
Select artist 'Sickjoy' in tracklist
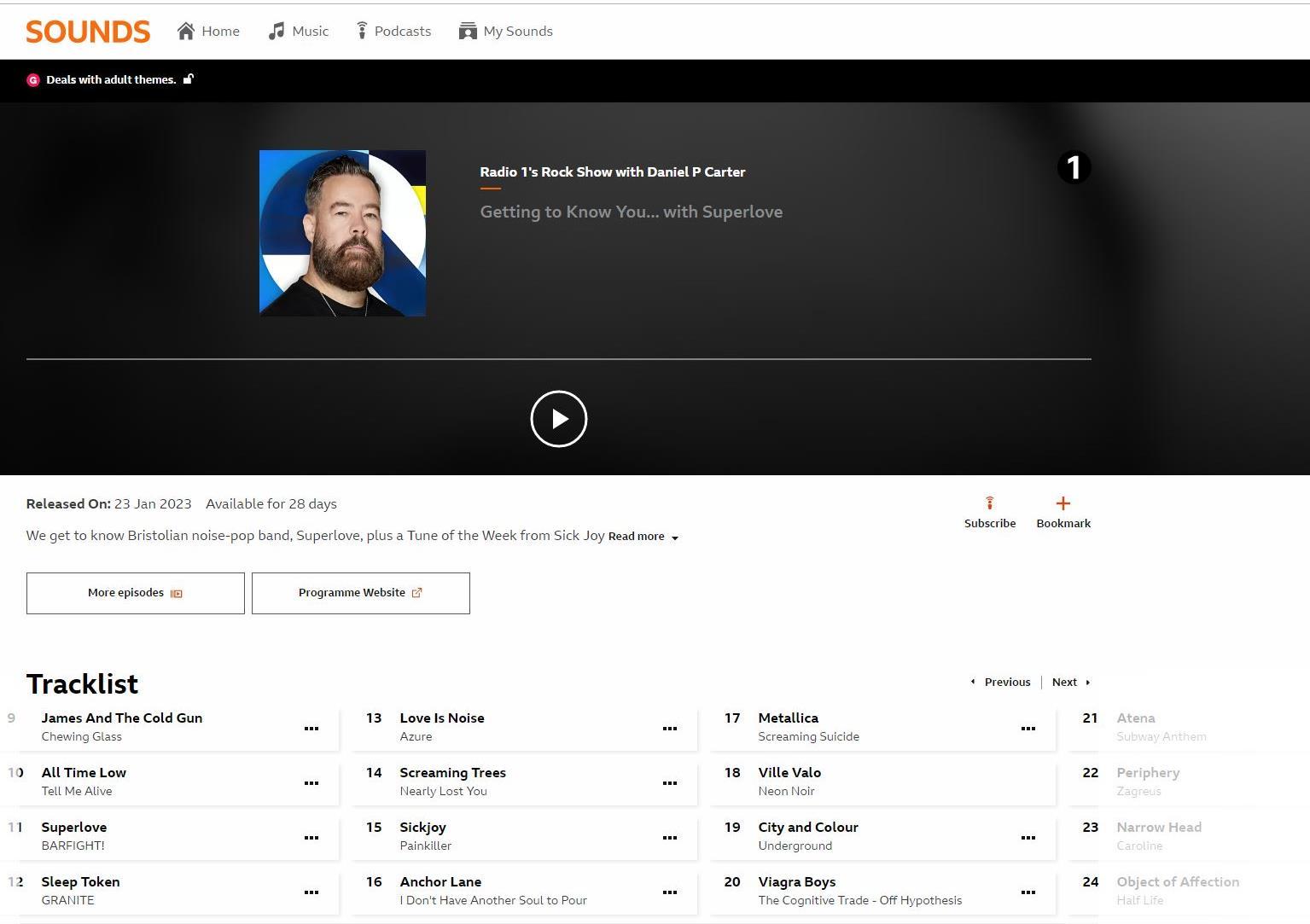coord(423,828)
